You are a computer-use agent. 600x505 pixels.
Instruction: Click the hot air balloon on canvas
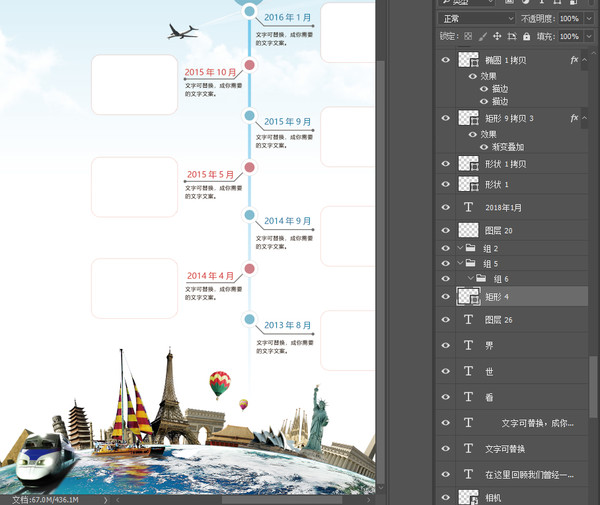point(220,384)
